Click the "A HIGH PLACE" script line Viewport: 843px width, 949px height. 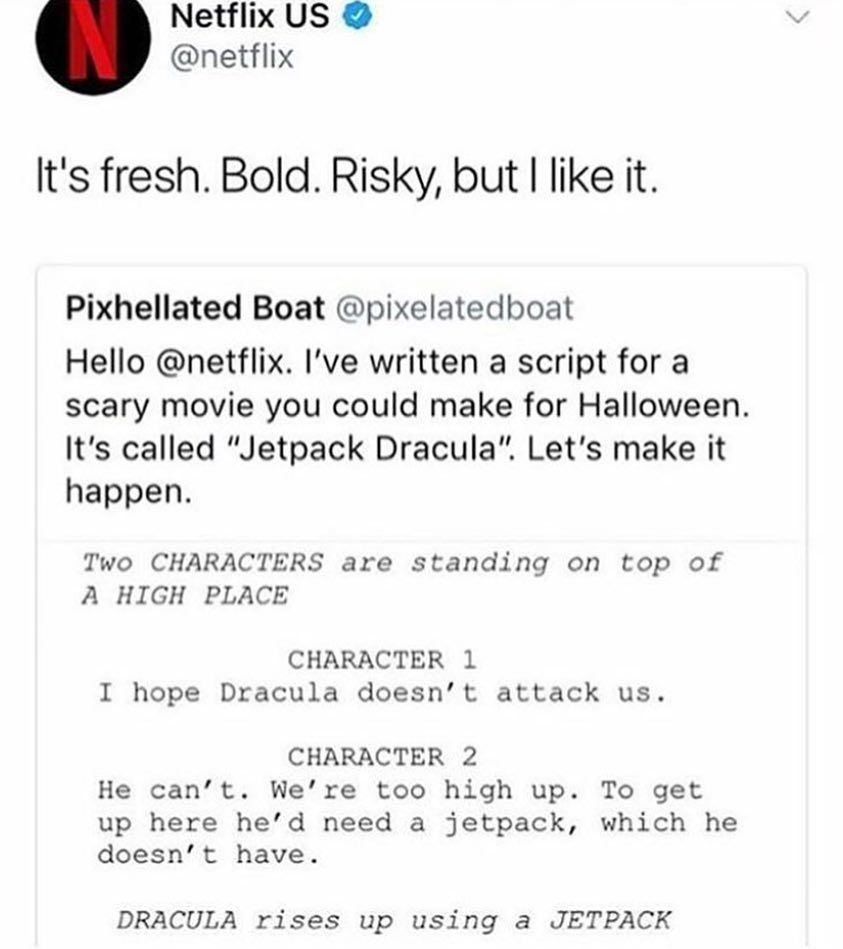pyautogui.click(x=185, y=596)
